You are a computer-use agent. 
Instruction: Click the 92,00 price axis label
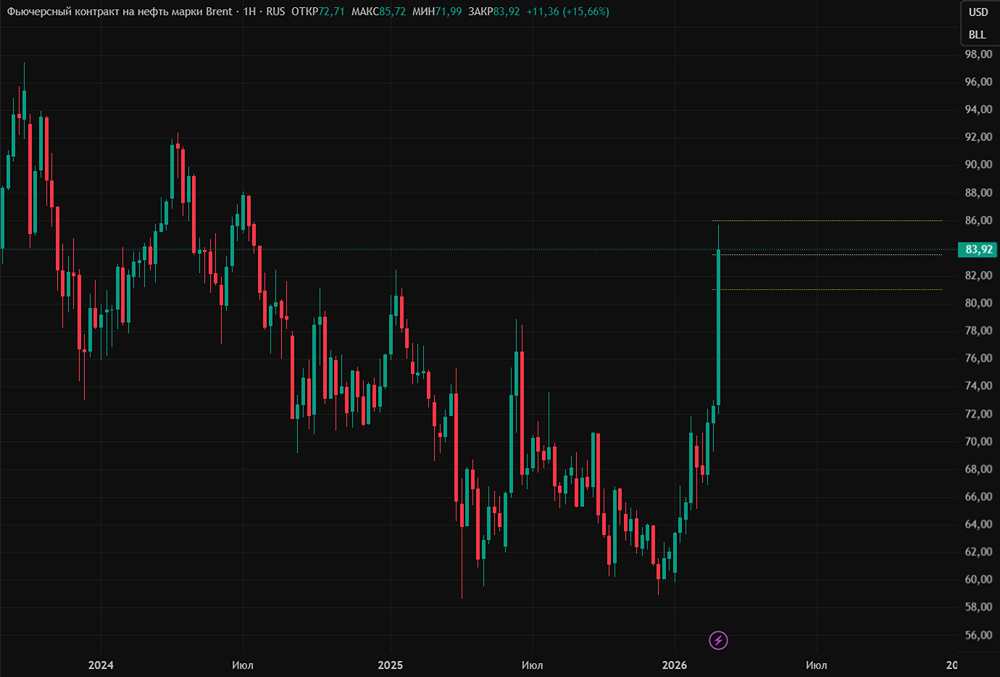click(x=978, y=136)
